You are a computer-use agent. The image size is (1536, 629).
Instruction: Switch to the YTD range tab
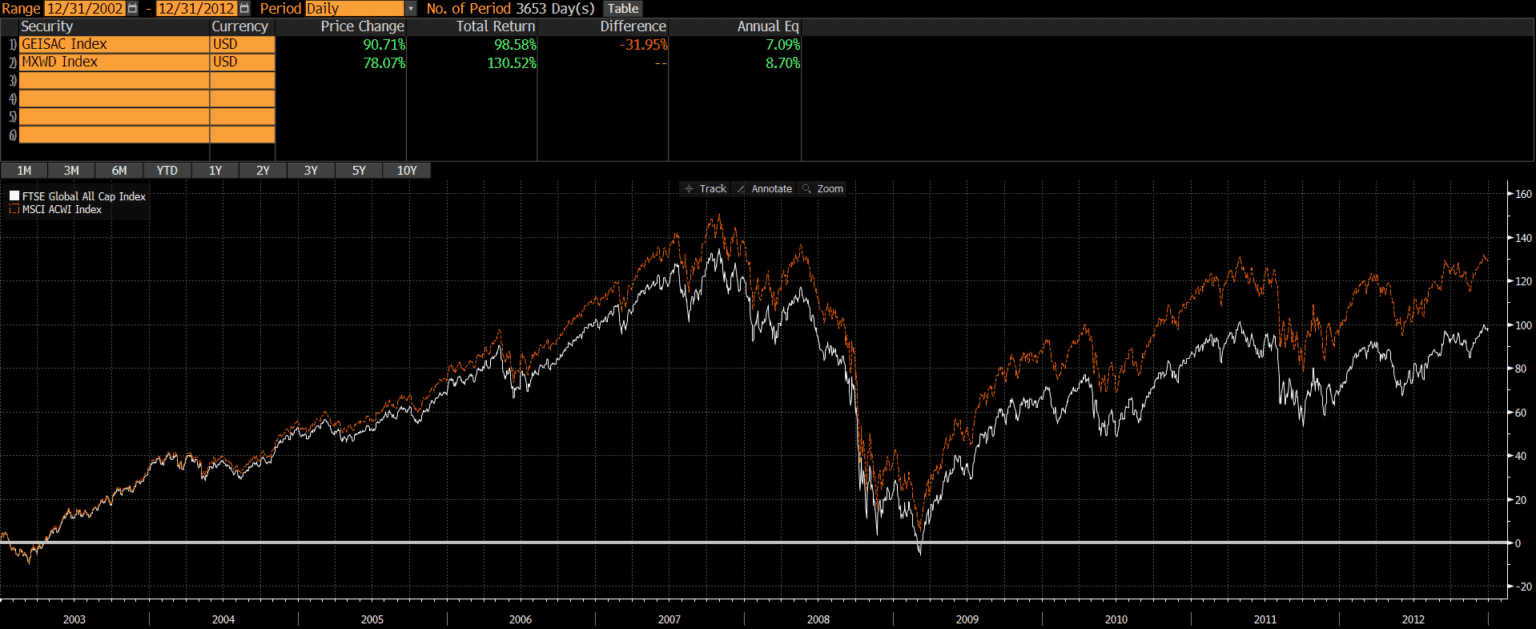tap(166, 170)
